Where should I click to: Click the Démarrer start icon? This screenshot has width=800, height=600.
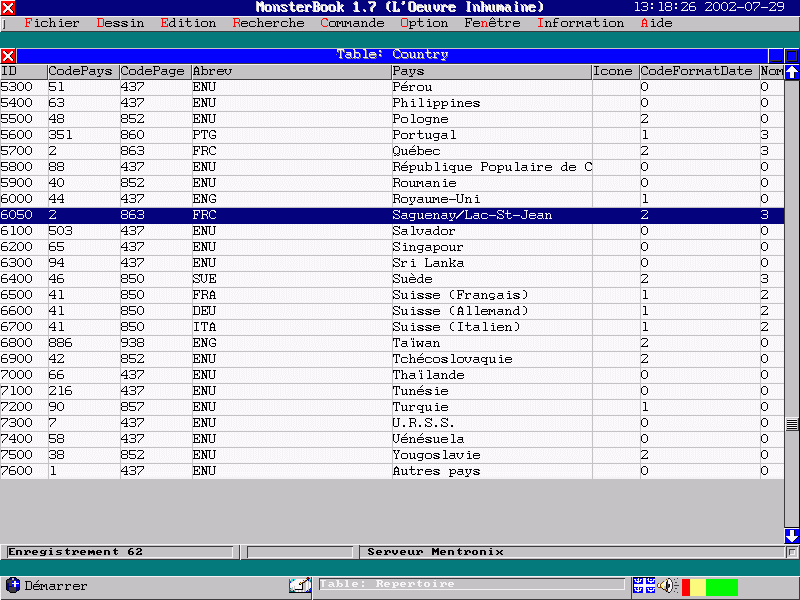click(13, 585)
